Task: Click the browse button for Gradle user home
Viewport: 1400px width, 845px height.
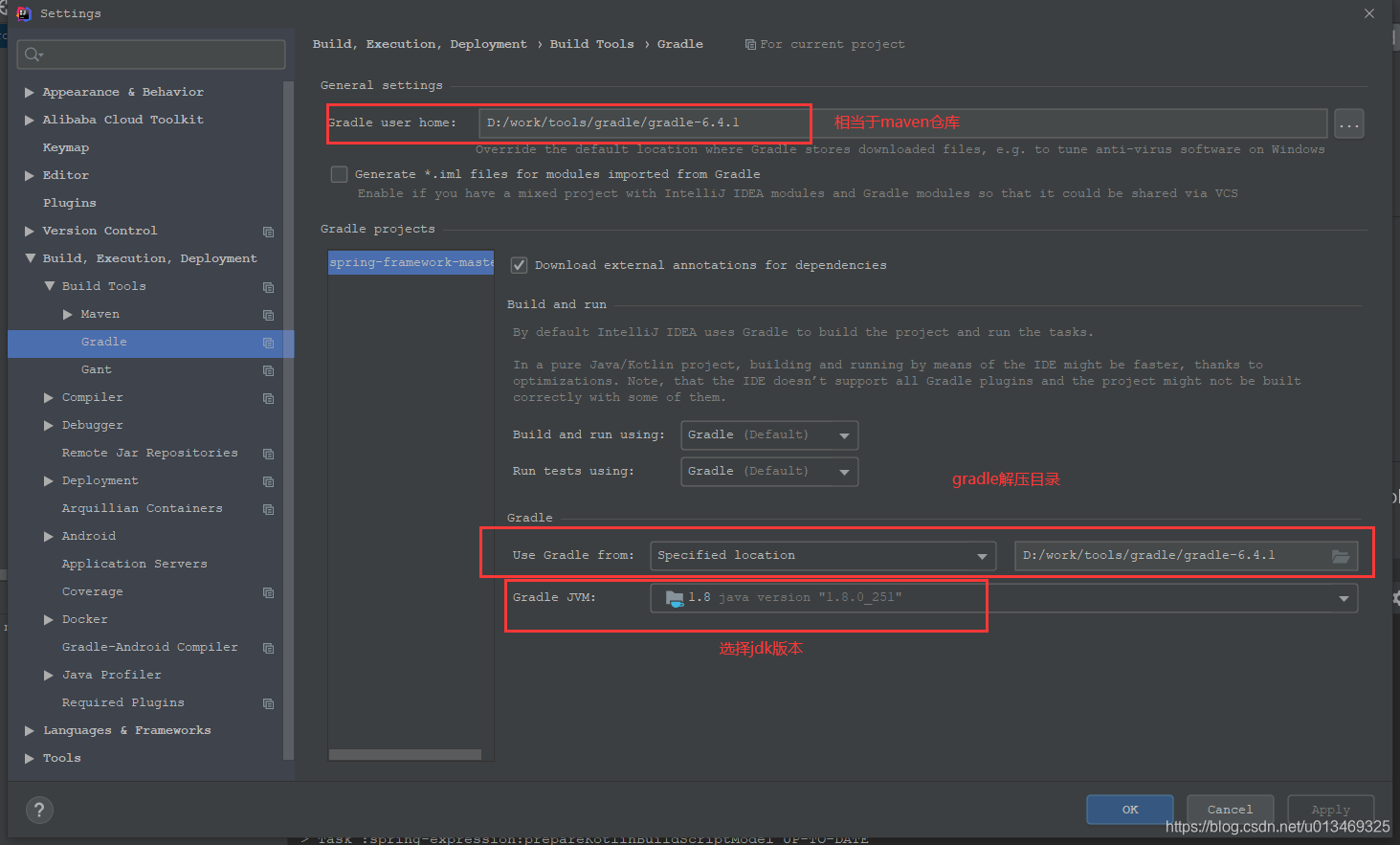Action: [1349, 123]
